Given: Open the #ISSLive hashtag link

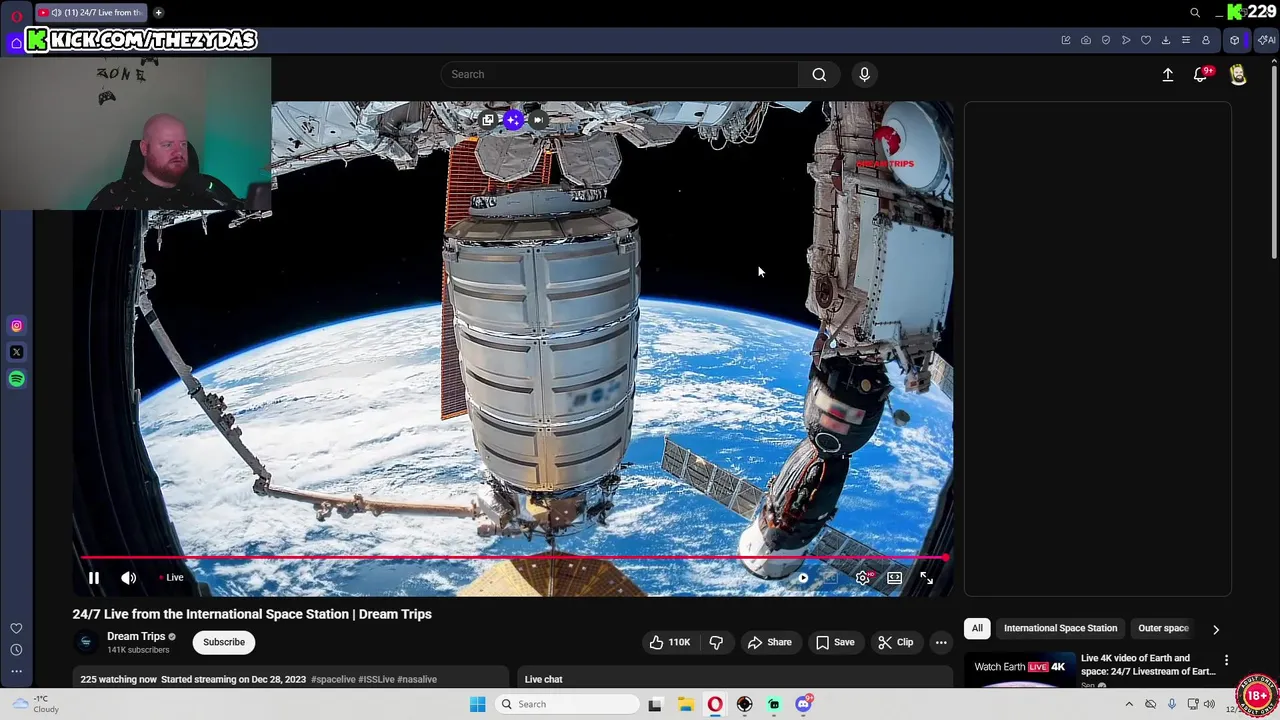Looking at the screenshot, I should pyautogui.click(x=376, y=679).
